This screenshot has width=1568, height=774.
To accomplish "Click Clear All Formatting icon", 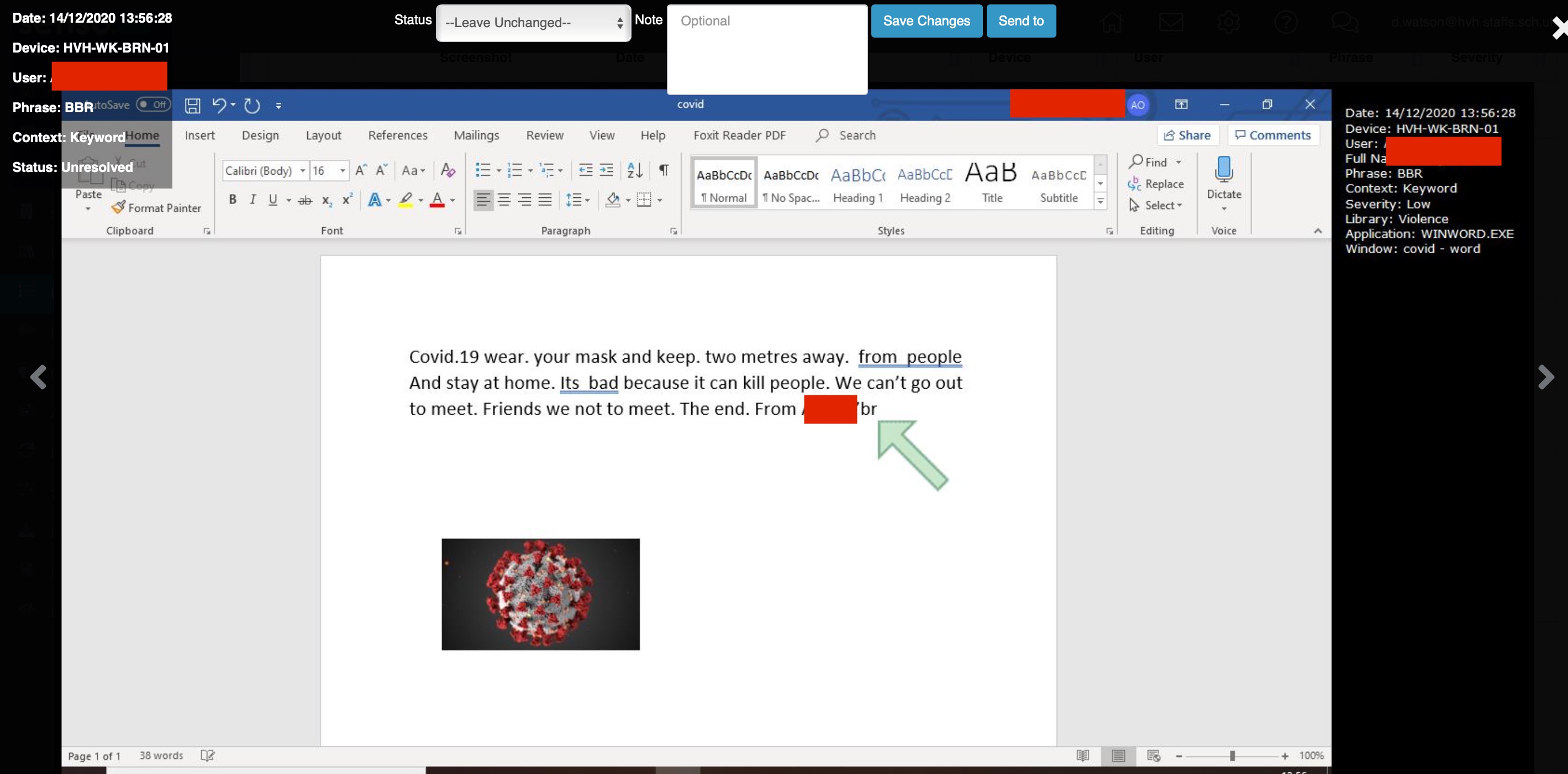I will pos(448,170).
